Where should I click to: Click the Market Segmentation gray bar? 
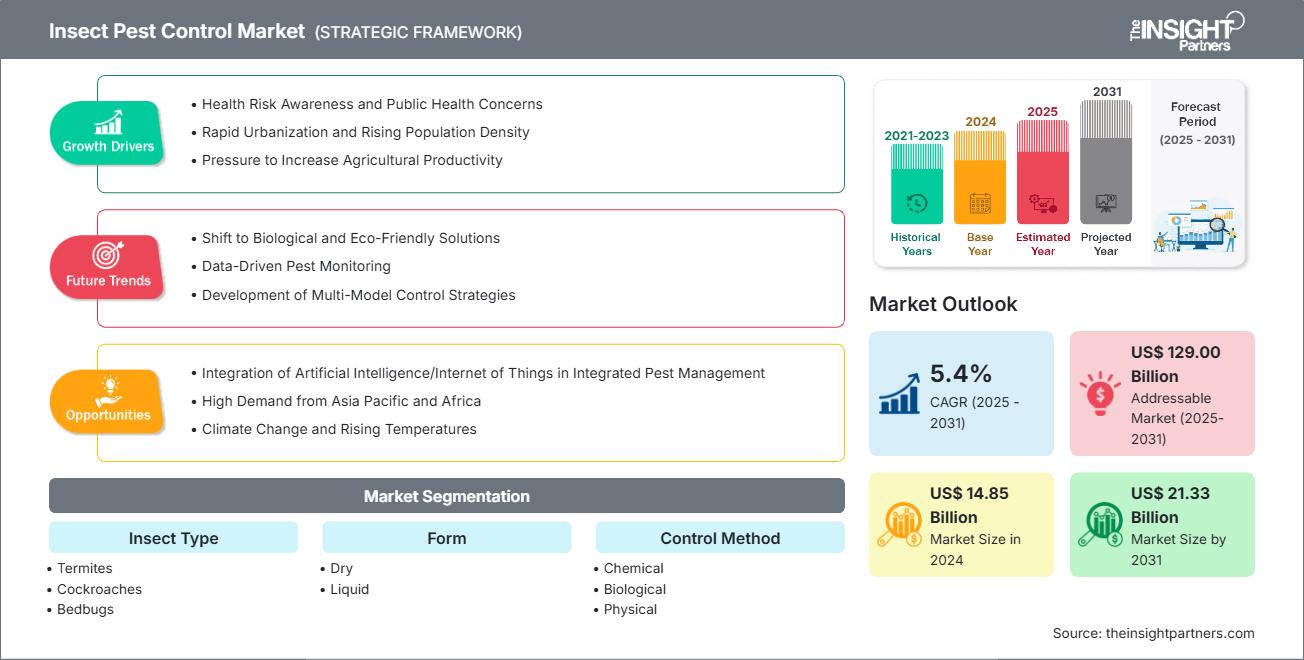point(446,495)
